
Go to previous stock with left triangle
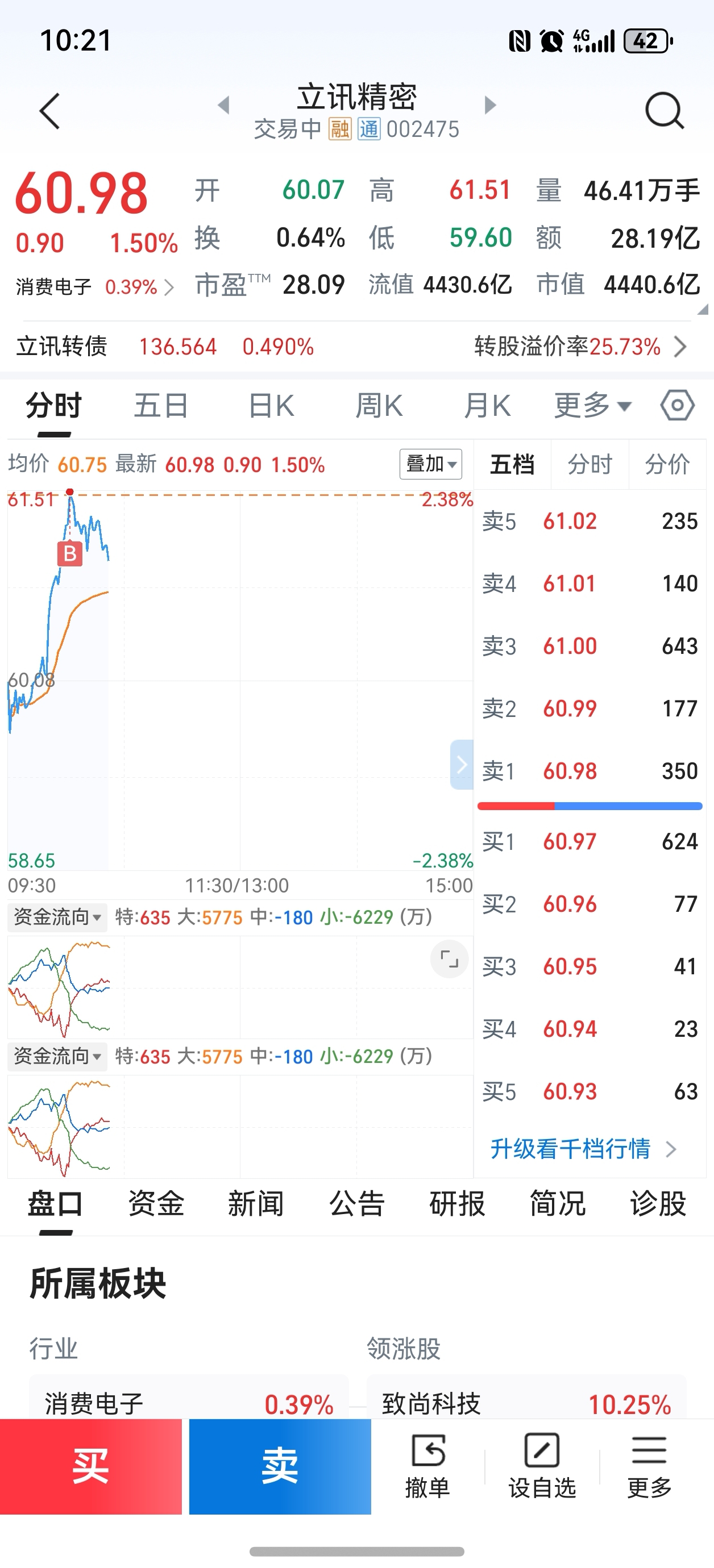tap(223, 105)
